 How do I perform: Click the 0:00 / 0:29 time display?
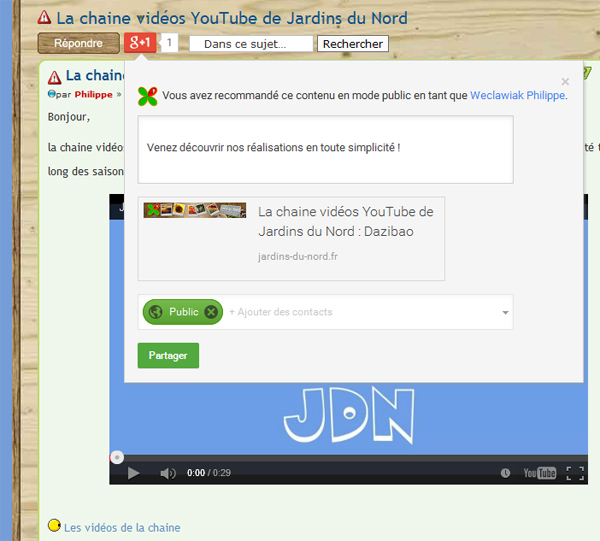click(x=209, y=473)
